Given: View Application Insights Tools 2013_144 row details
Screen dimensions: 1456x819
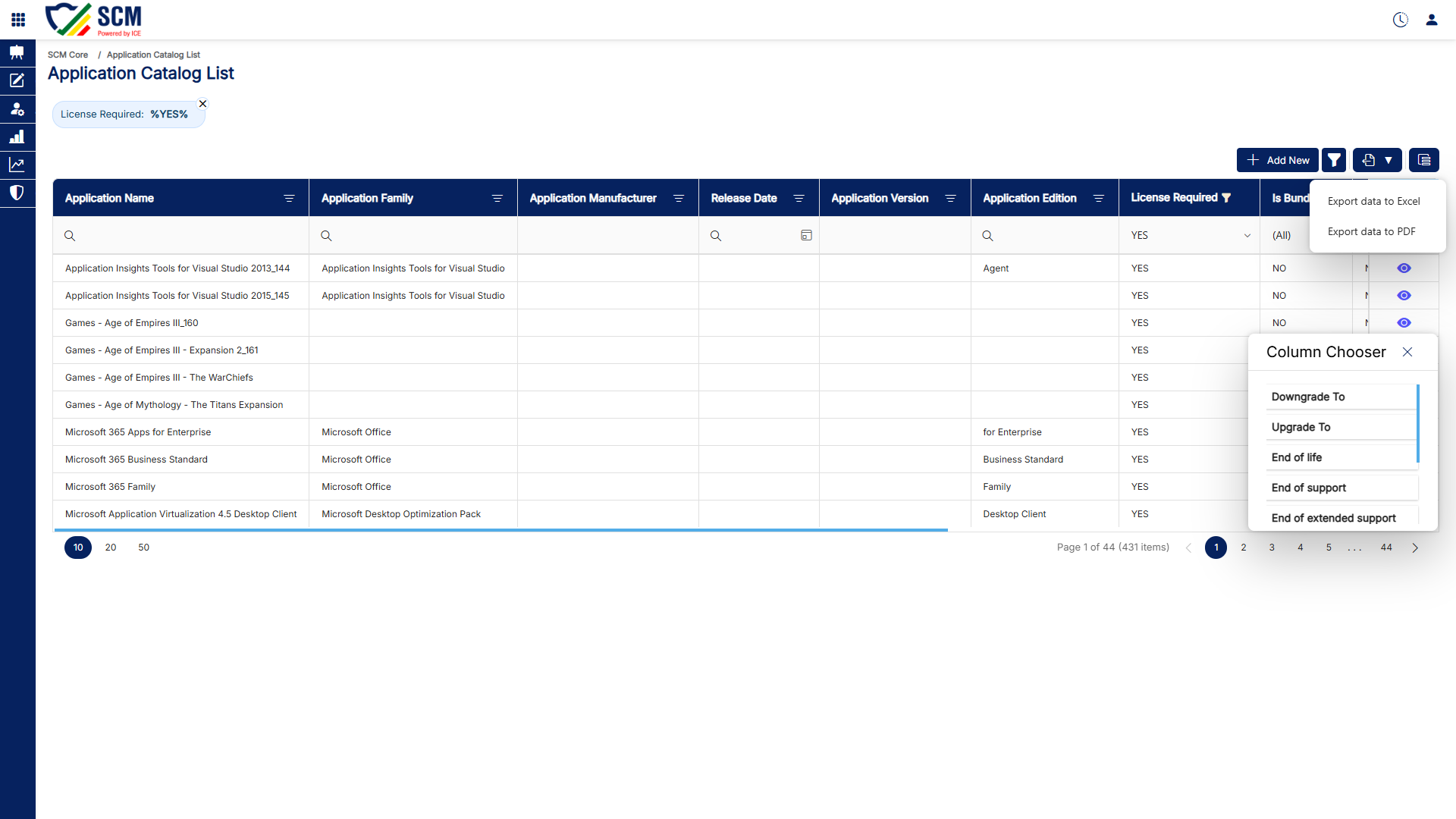Looking at the screenshot, I should point(1404,268).
